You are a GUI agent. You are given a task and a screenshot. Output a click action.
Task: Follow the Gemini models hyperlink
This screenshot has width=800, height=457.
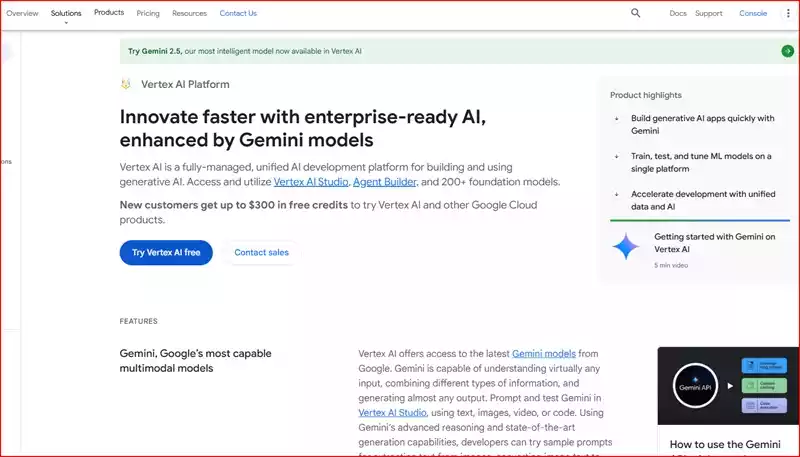[x=544, y=353]
